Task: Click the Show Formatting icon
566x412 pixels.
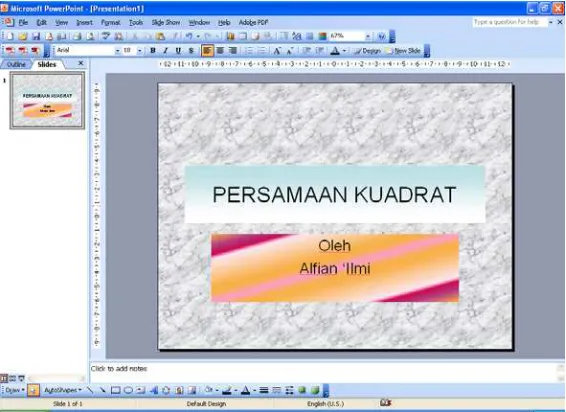Action: pyautogui.click(x=296, y=36)
